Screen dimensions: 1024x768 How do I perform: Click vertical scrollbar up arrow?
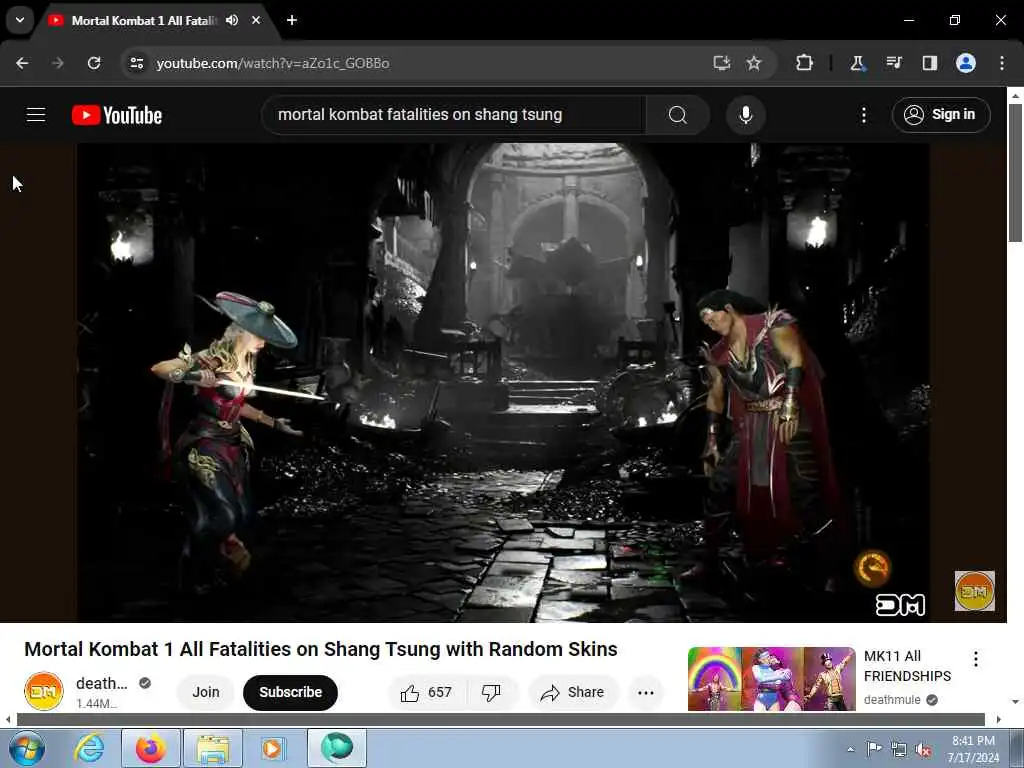pos(1015,95)
